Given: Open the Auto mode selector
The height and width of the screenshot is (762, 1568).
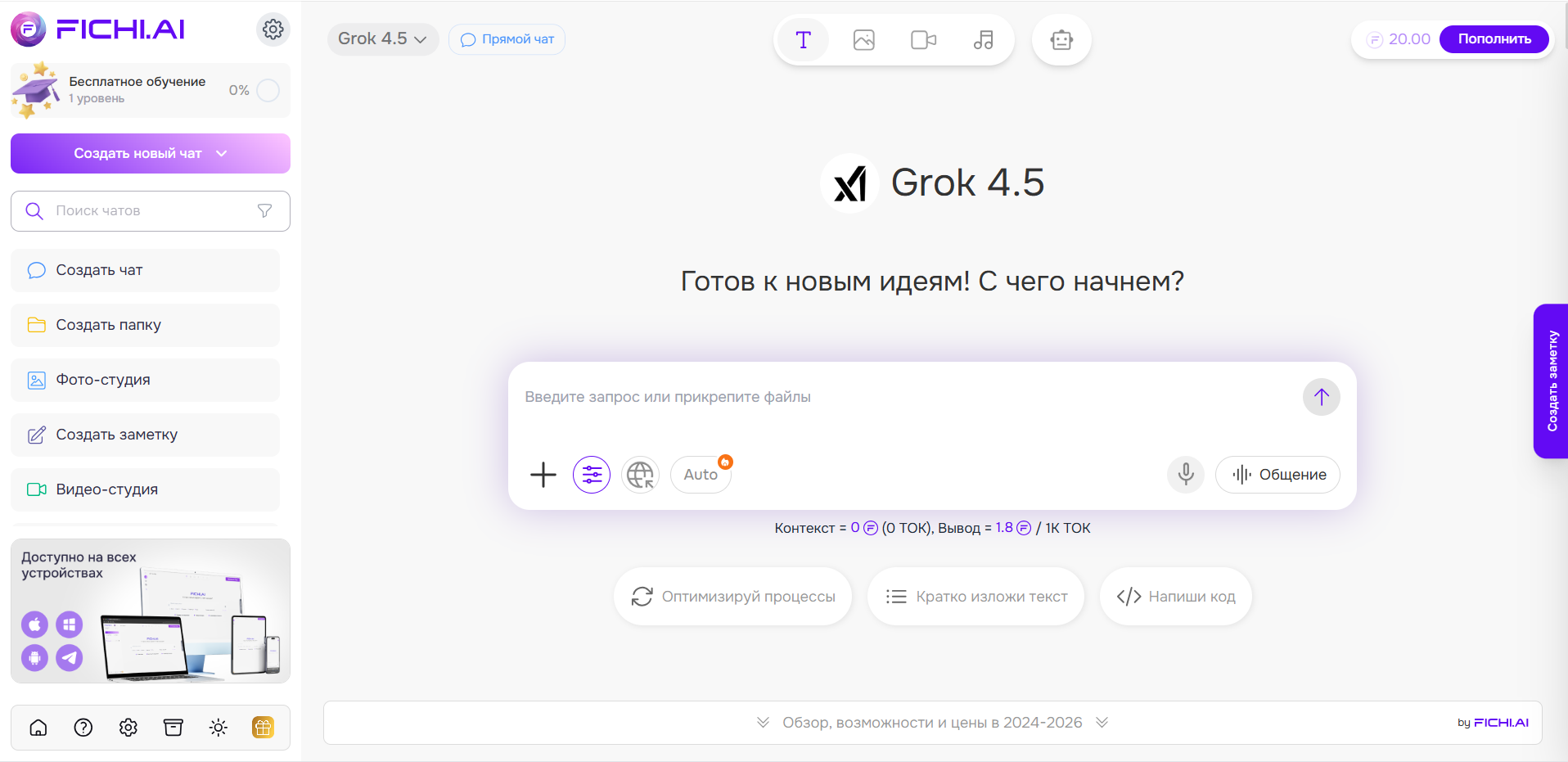Looking at the screenshot, I should [701, 475].
